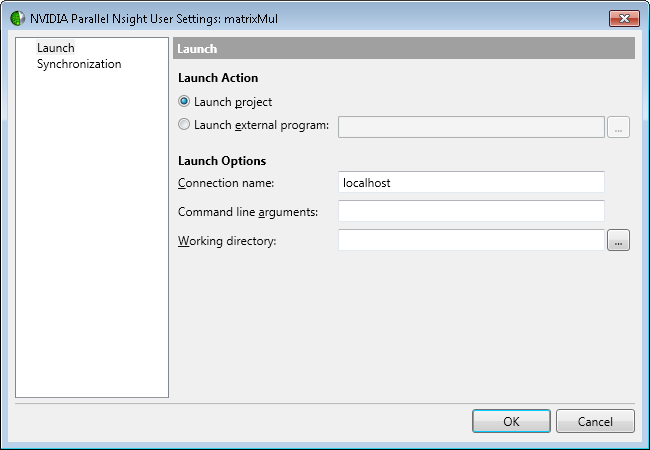Click the gray Launch section header
Viewport: 650px width, 450px height.
tap(404, 48)
